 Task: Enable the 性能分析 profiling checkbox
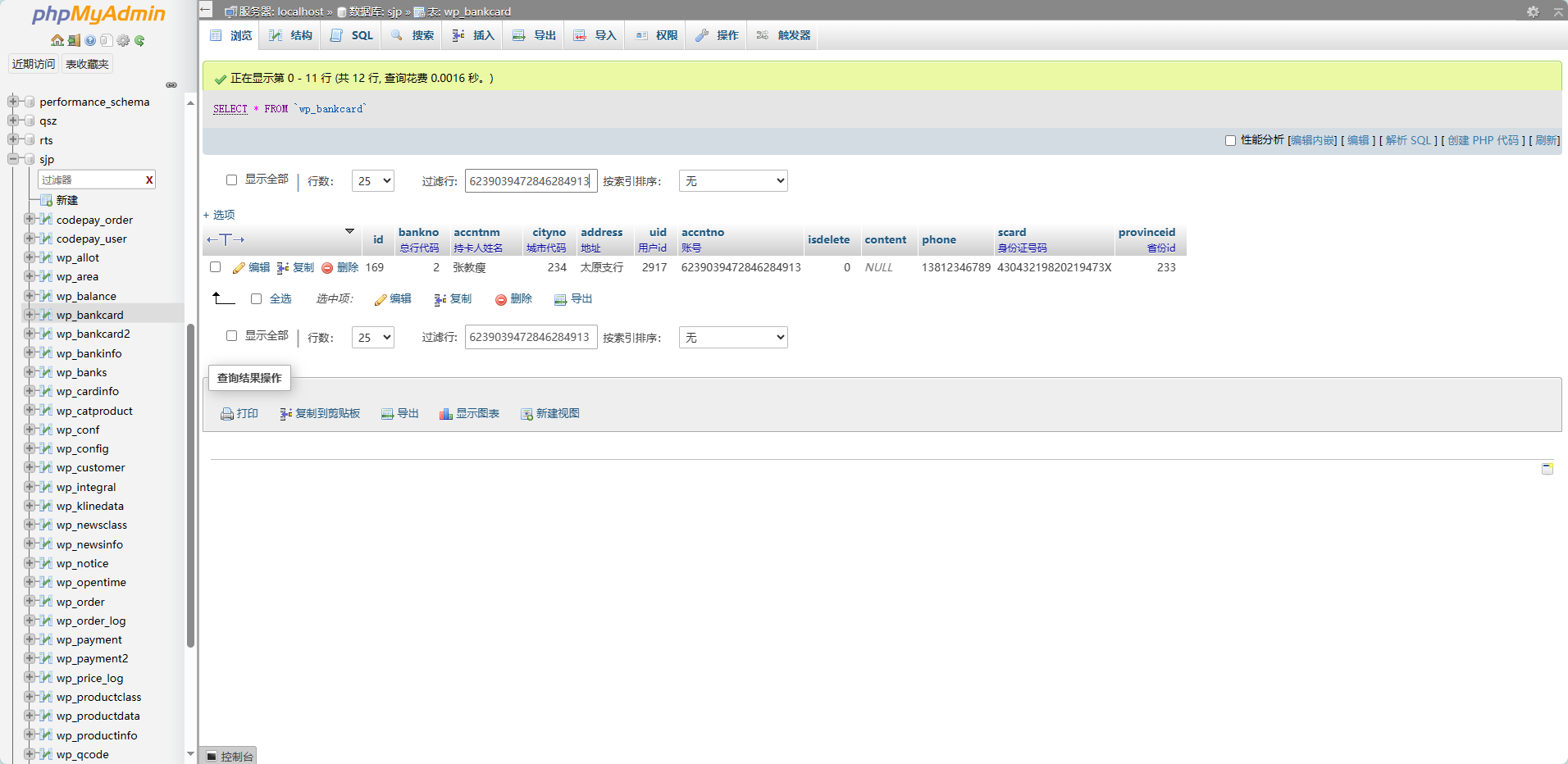click(x=1230, y=140)
